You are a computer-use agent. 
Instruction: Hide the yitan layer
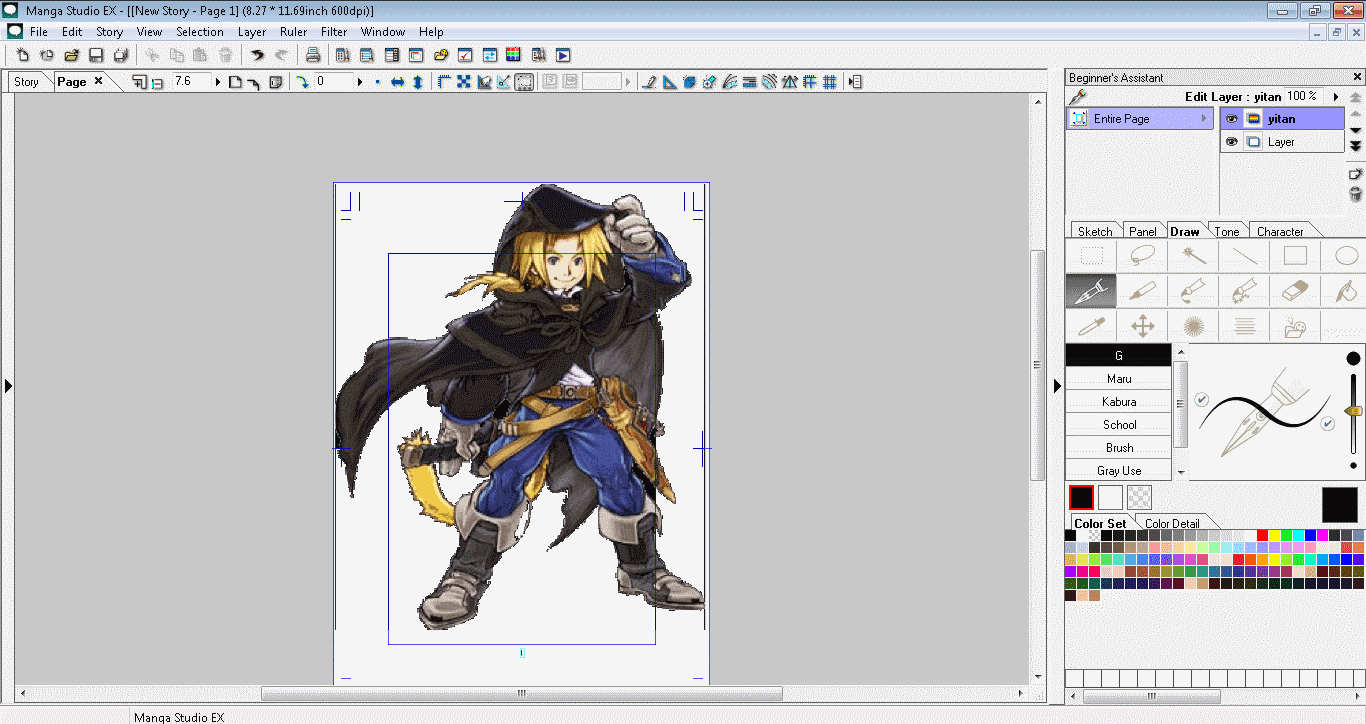coord(1231,118)
